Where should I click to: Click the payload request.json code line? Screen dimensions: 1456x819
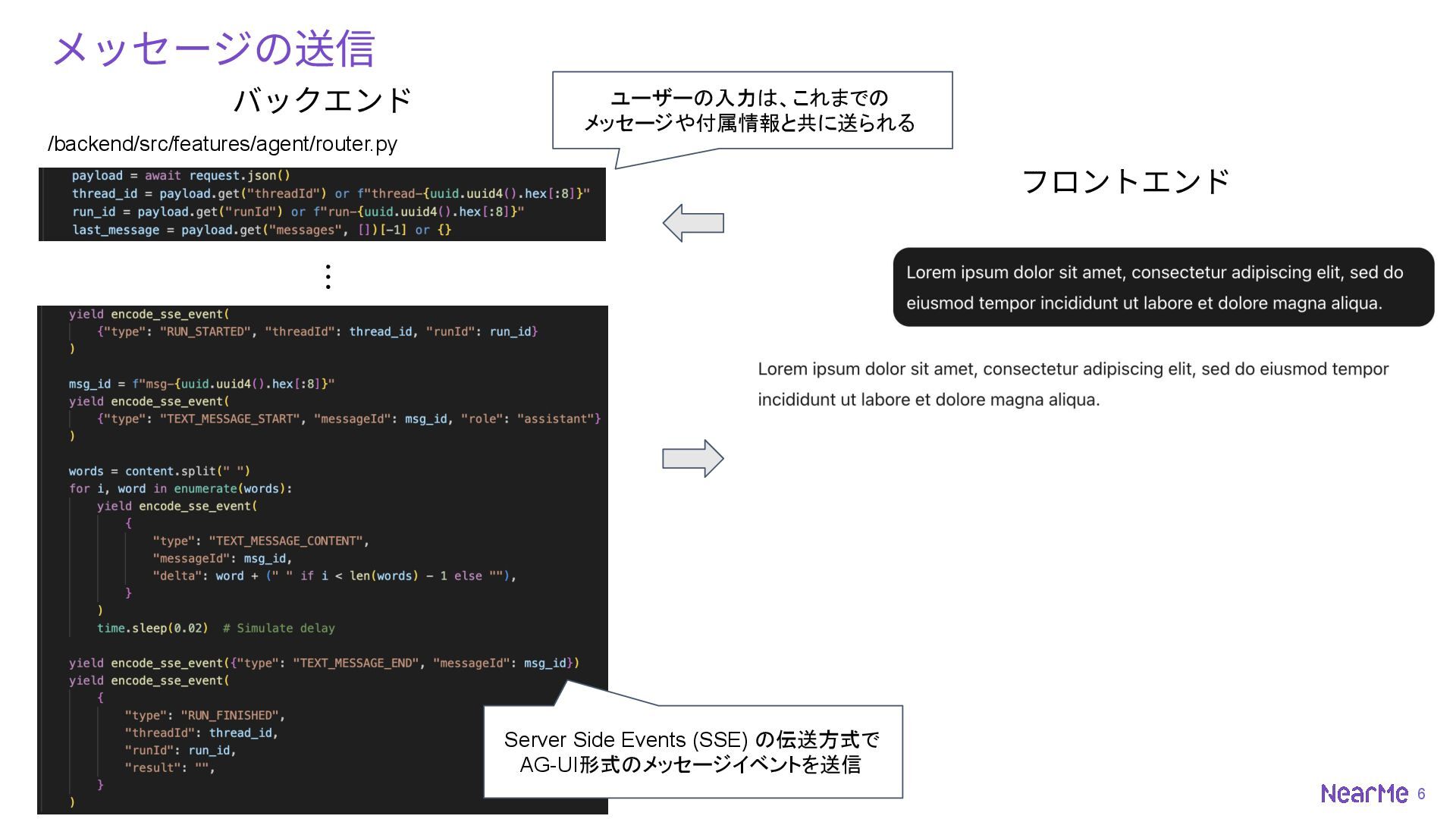pos(180,175)
